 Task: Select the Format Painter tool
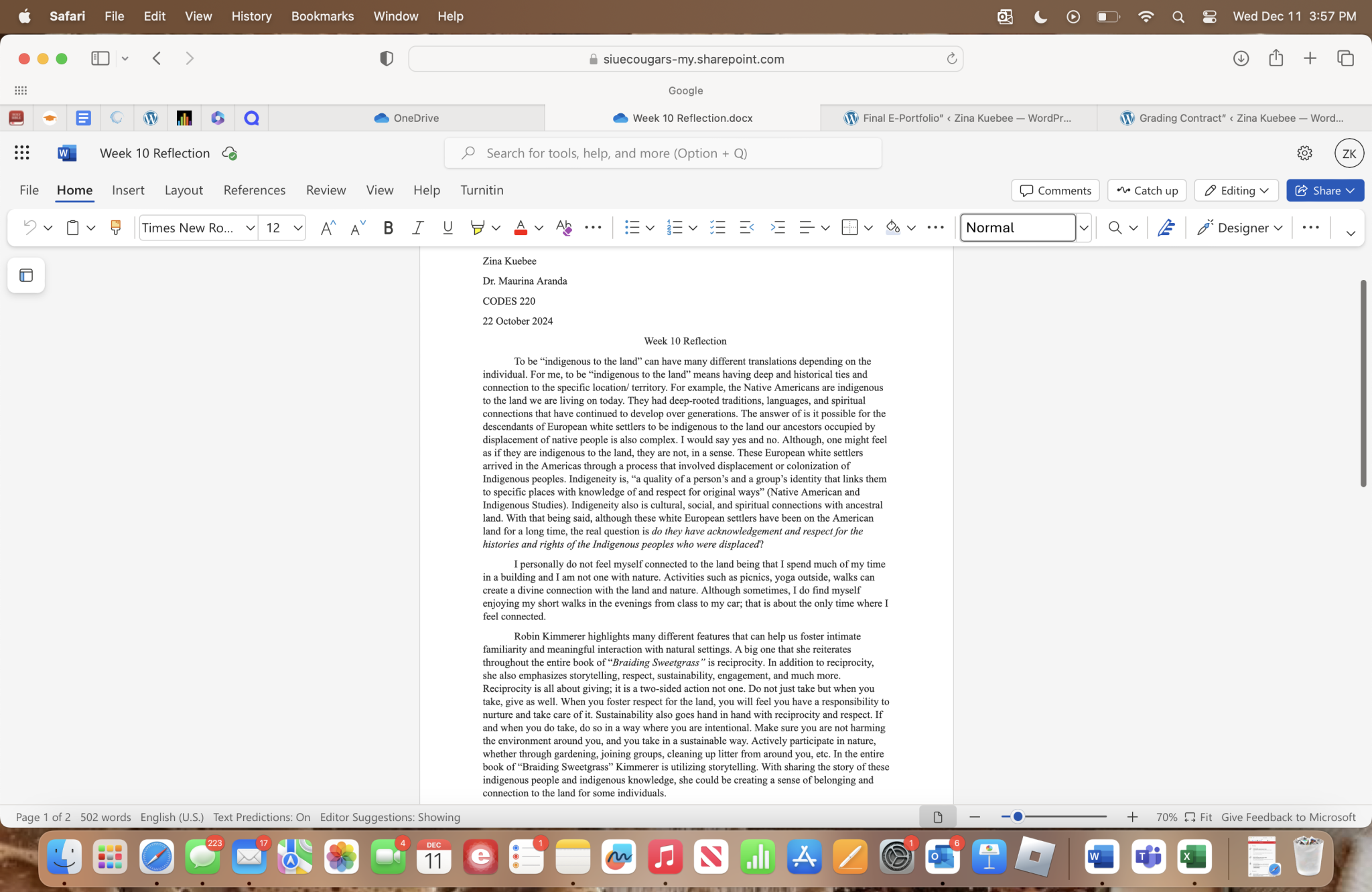(x=115, y=228)
